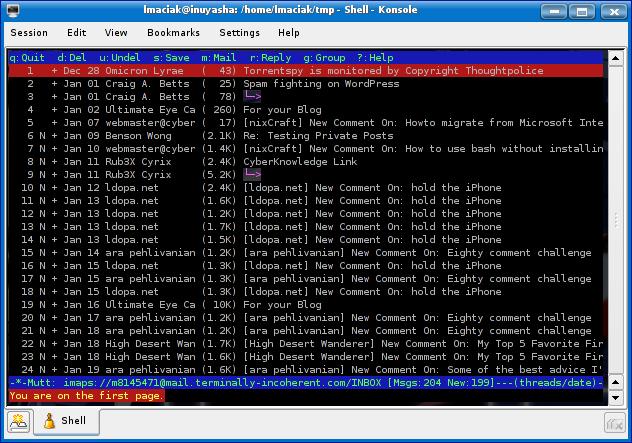The width and height of the screenshot is (632, 443).
Task: Open the View menu
Action: 116,33
